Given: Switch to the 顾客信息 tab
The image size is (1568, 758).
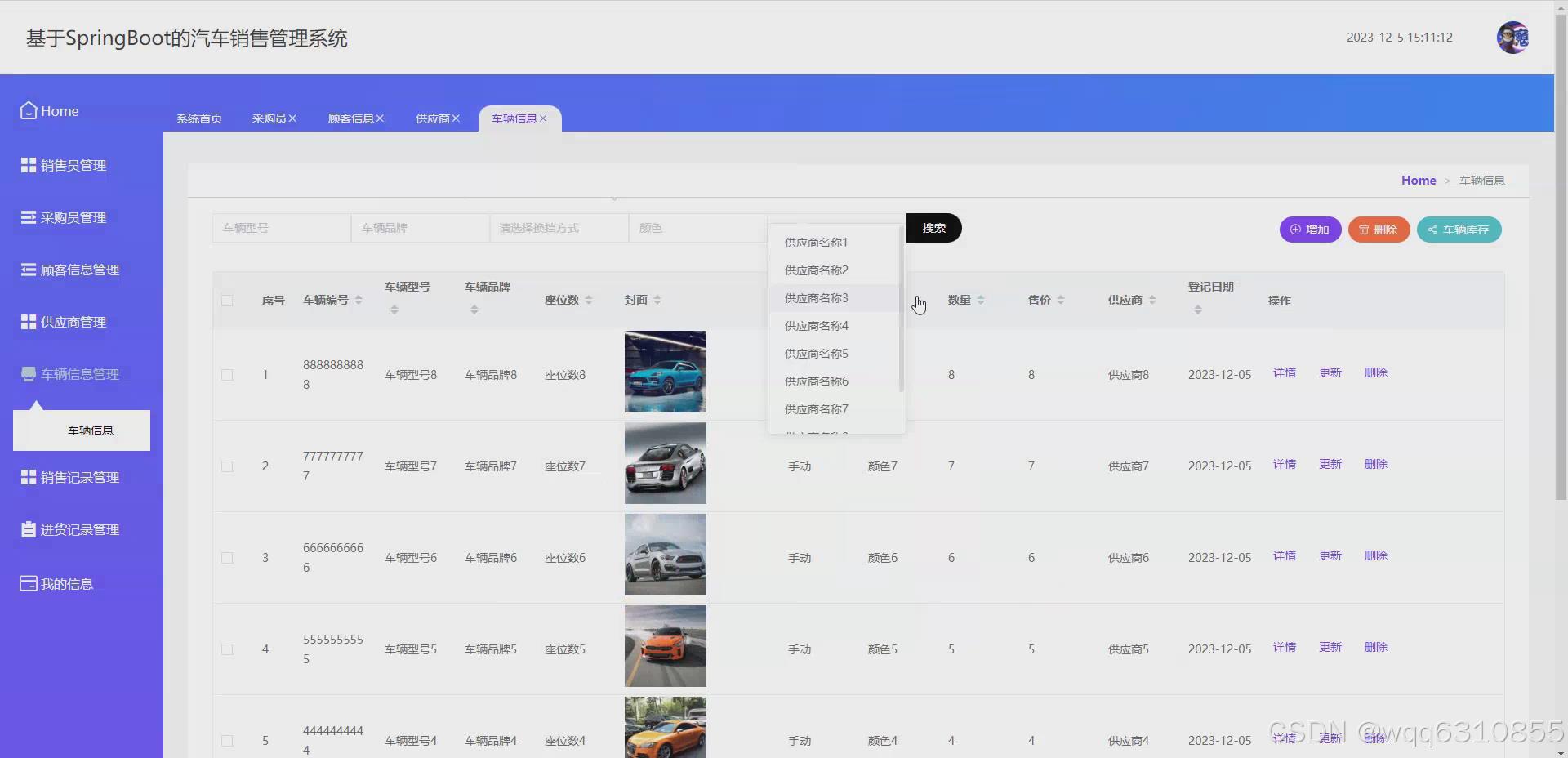Looking at the screenshot, I should point(350,118).
